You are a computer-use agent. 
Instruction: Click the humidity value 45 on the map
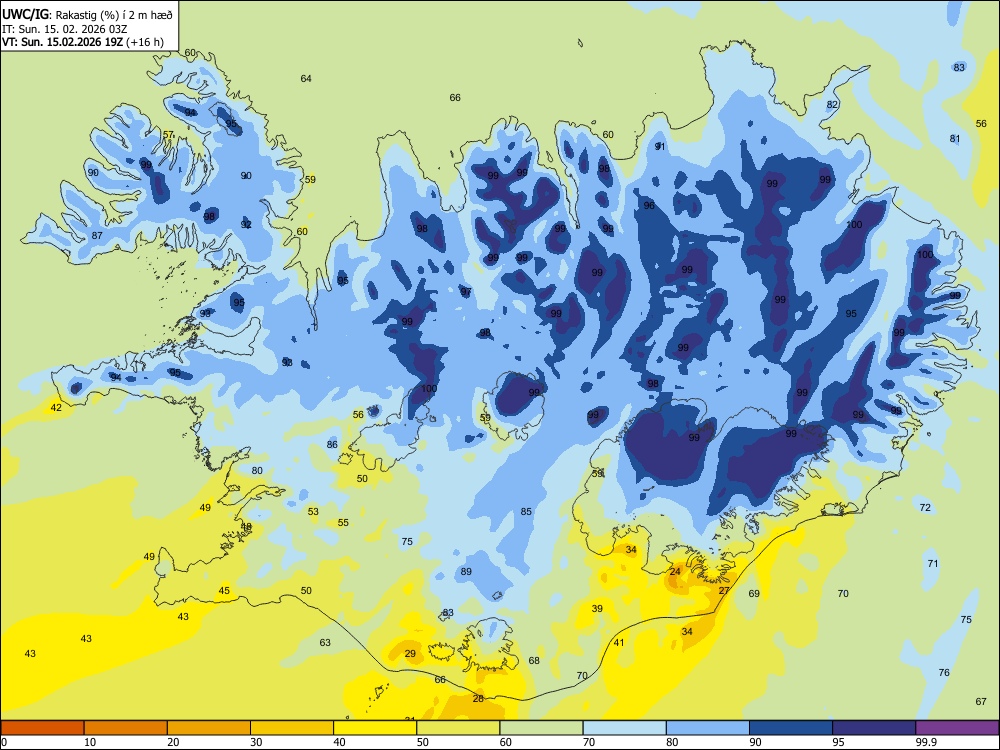click(x=224, y=591)
